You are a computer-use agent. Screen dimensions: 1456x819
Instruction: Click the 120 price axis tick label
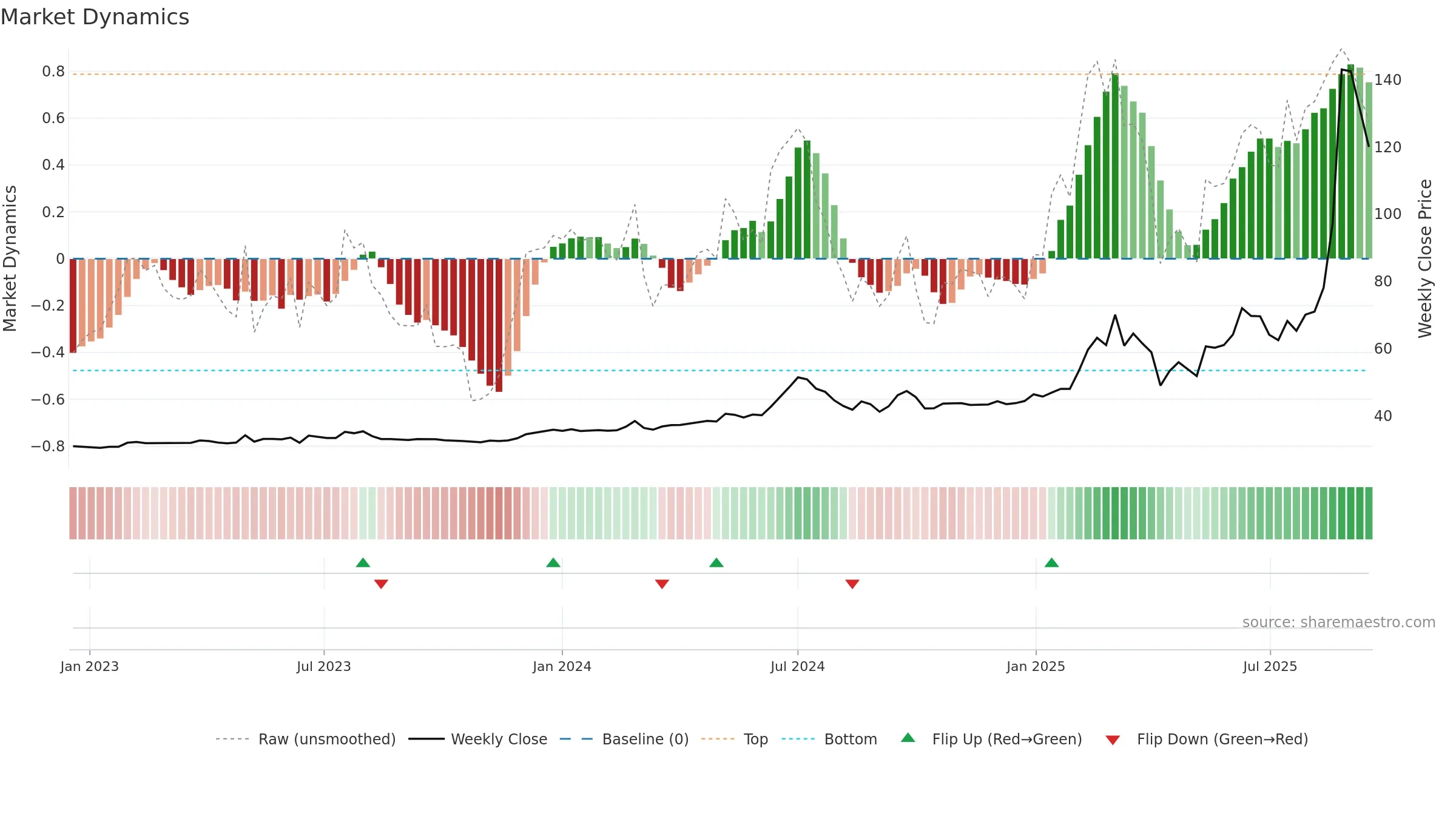pyautogui.click(x=1388, y=147)
